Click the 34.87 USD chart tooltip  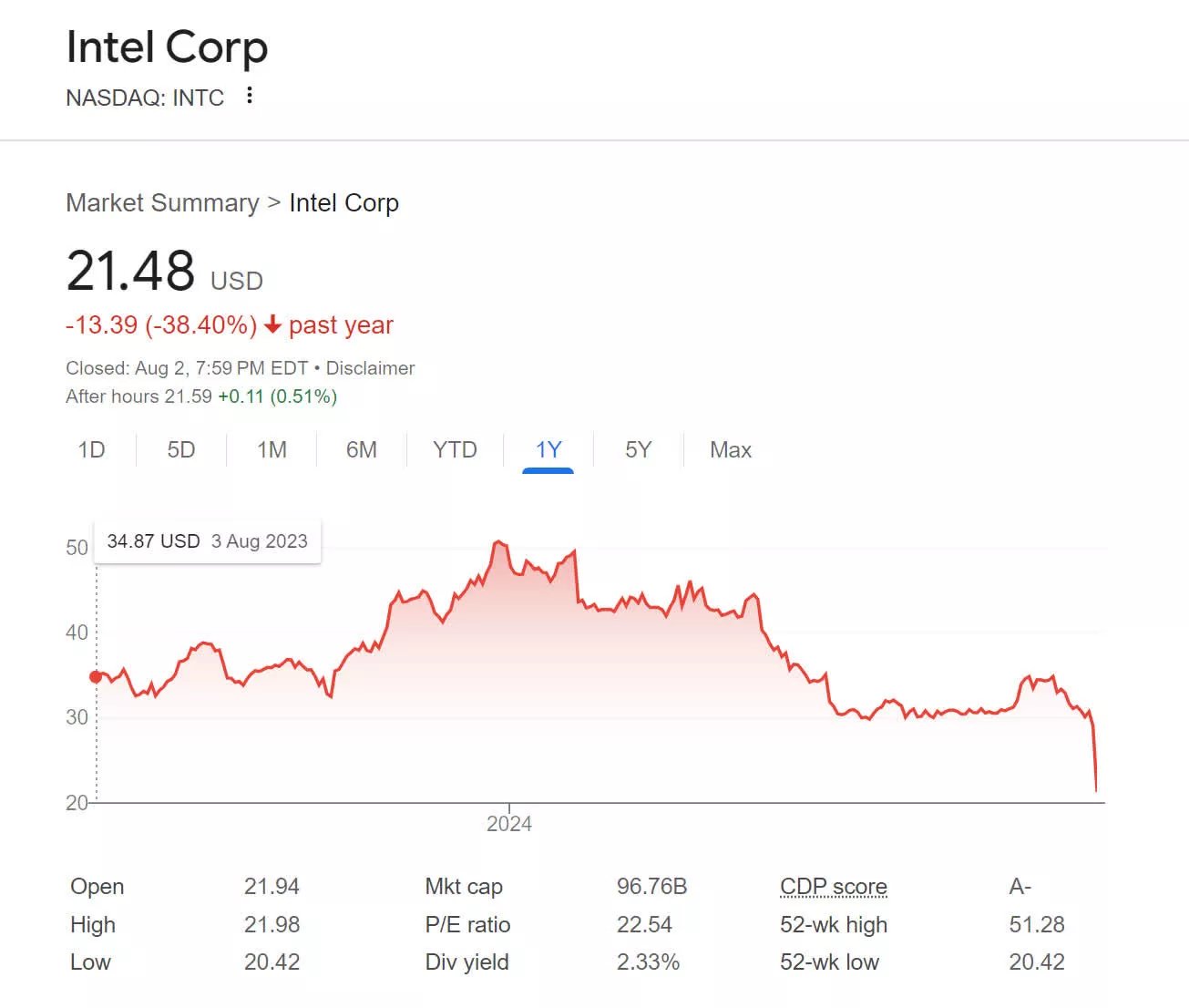[x=208, y=541]
